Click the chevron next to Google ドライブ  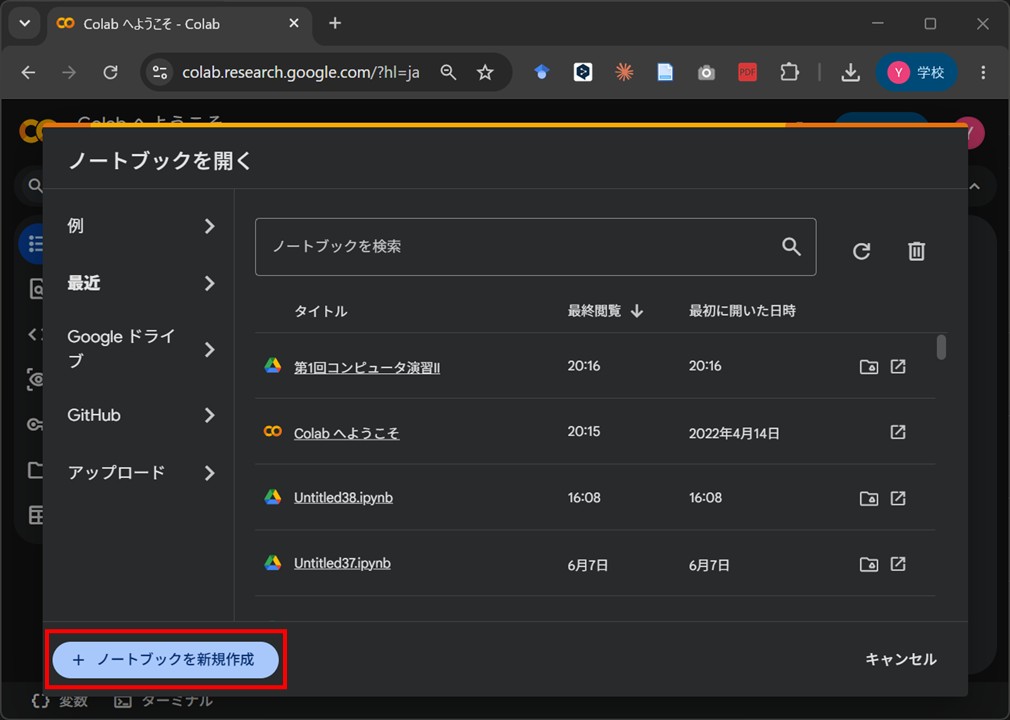click(209, 350)
